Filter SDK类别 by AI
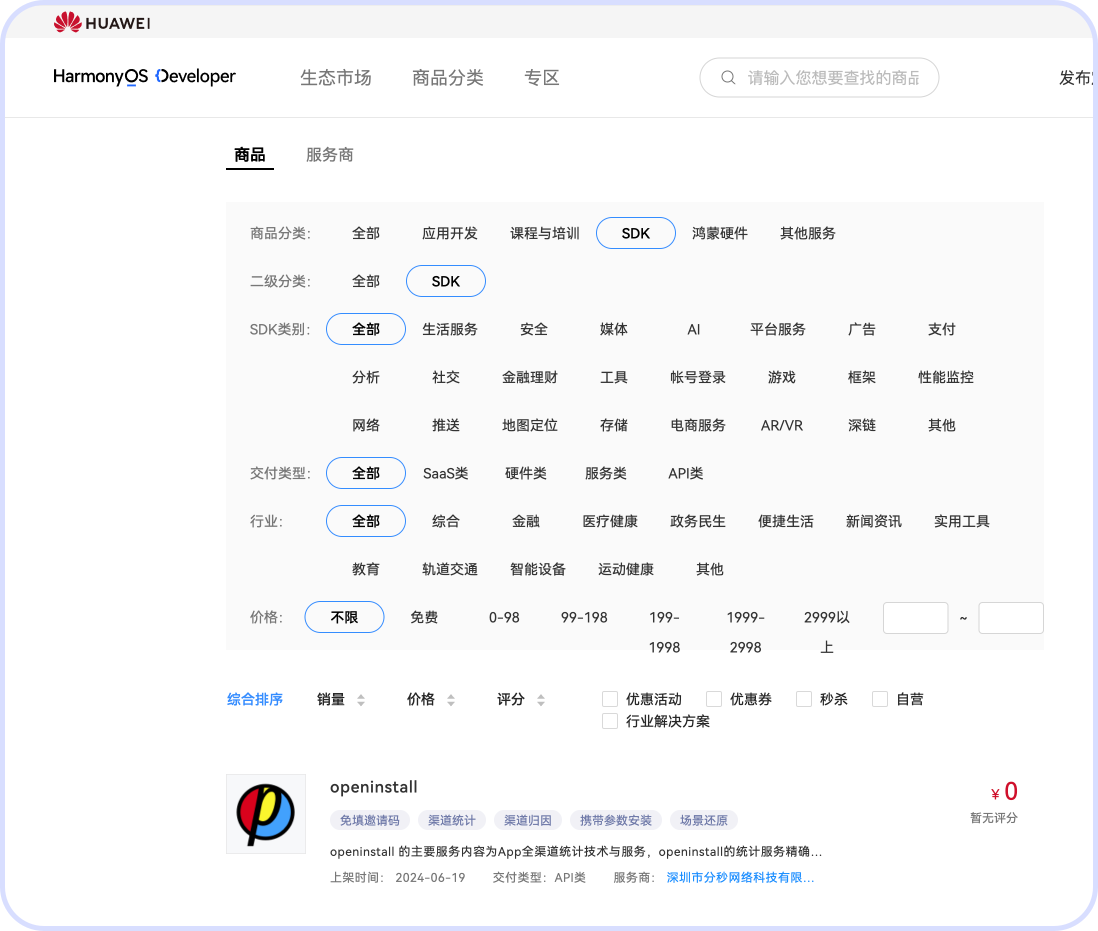This screenshot has width=1098, height=931. (x=694, y=329)
